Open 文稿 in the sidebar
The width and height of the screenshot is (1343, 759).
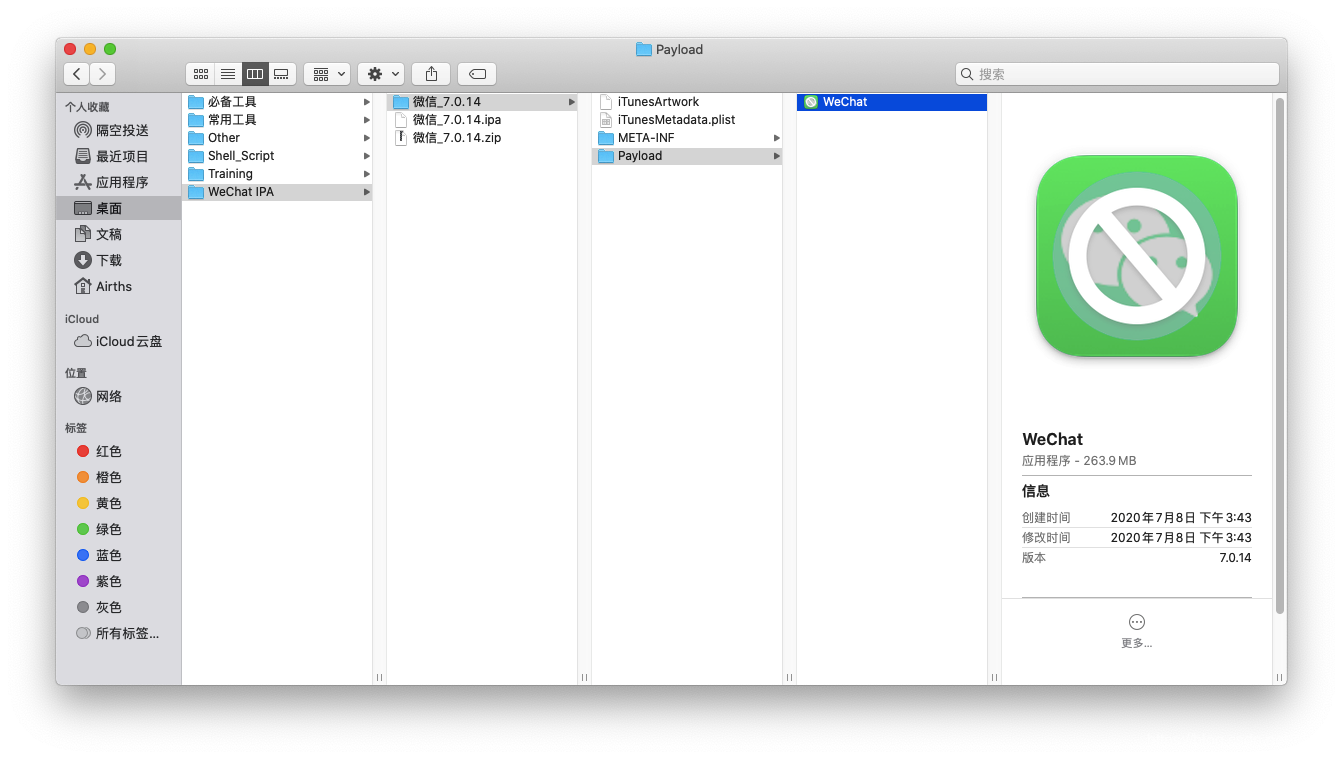pyautogui.click(x=118, y=234)
